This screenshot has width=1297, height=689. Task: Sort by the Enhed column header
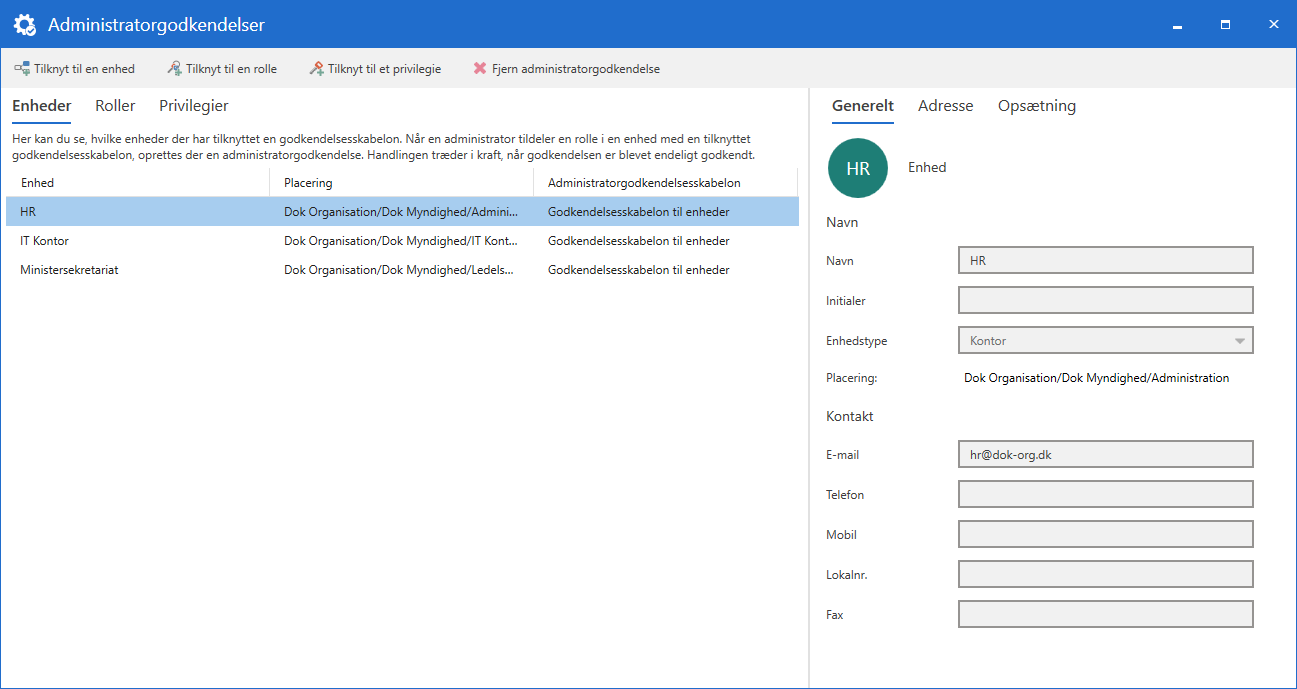pyautogui.click(x=138, y=183)
